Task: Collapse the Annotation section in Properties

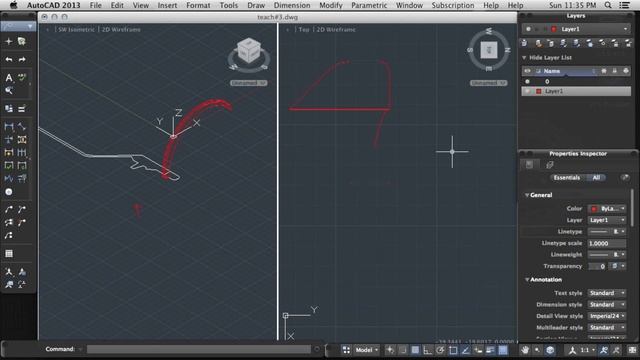Action: [527, 280]
